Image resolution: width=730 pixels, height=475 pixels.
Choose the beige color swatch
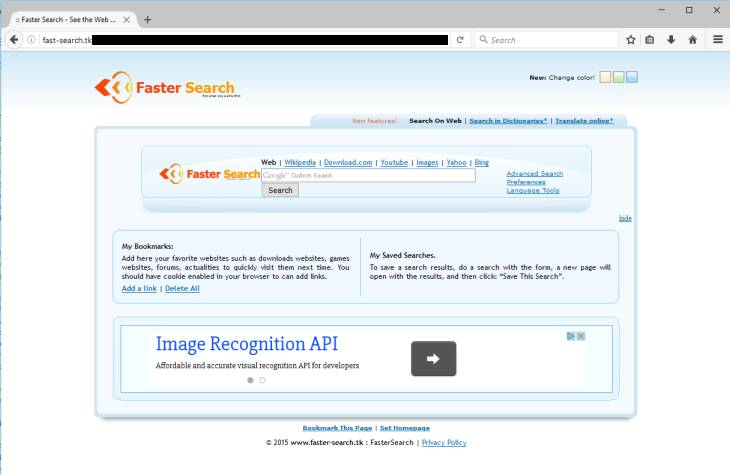pos(605,77)
